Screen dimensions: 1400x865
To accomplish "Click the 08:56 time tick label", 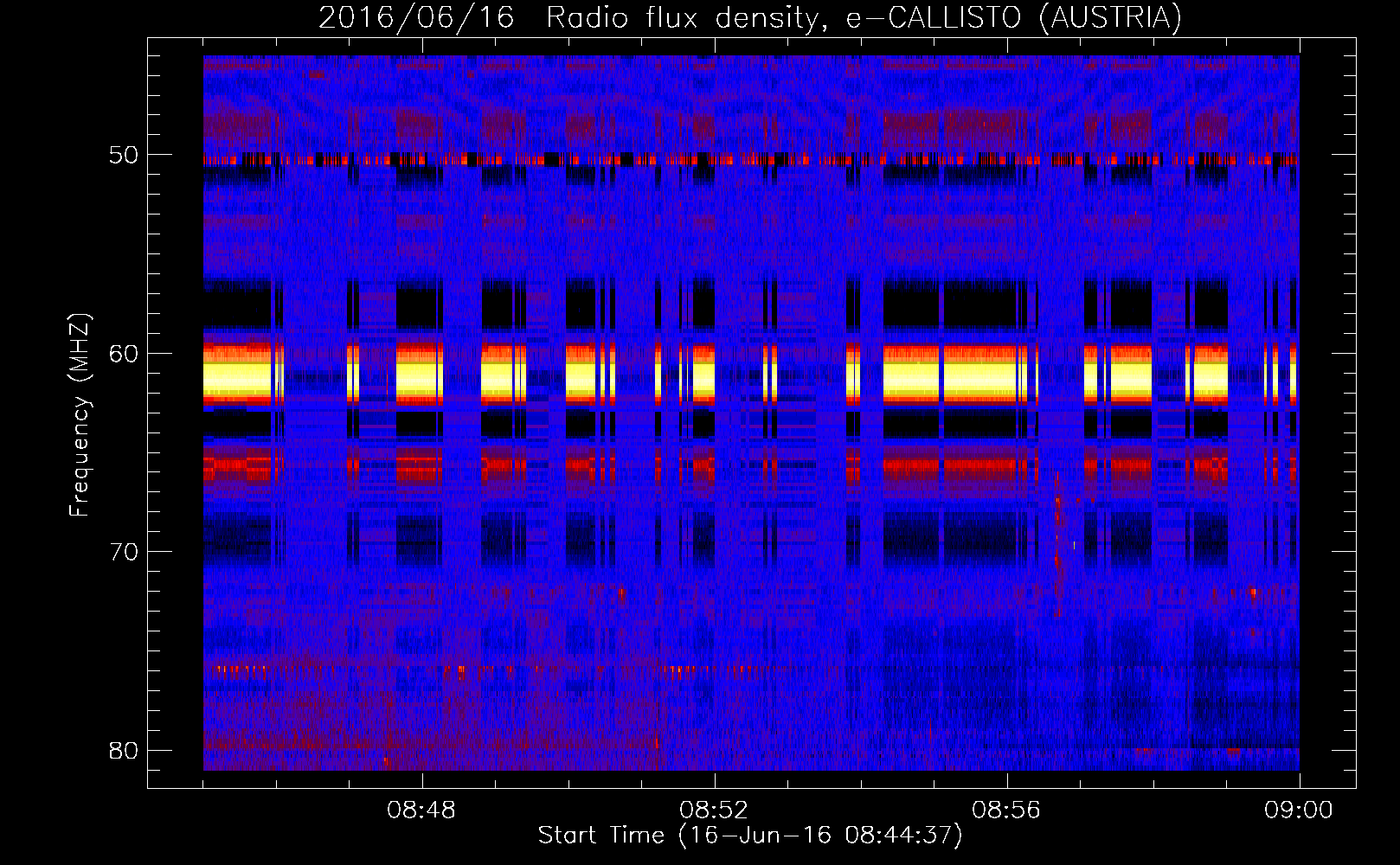I will [x=1006, y=811].
